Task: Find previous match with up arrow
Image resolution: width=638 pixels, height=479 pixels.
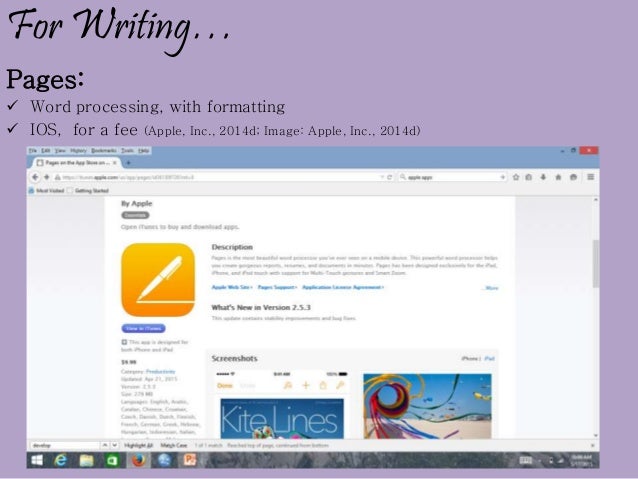Action: (x=105, y=446)
